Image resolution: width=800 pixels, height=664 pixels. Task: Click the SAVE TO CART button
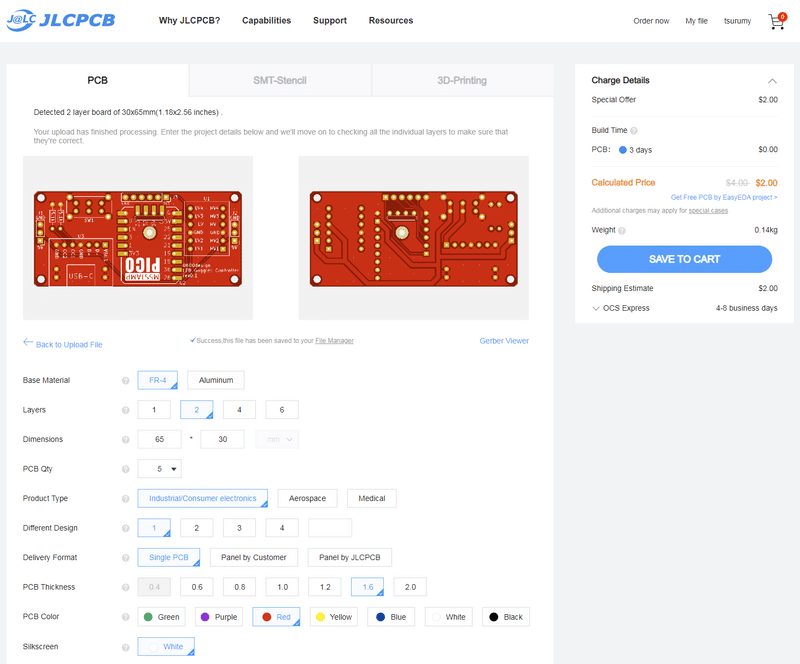click(x=684, y=259)
